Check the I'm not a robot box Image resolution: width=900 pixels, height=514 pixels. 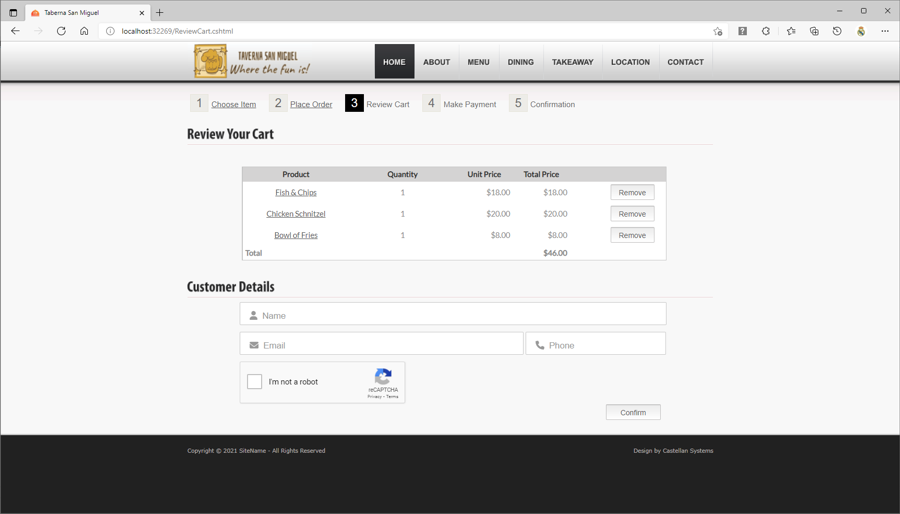pos(254,381)
